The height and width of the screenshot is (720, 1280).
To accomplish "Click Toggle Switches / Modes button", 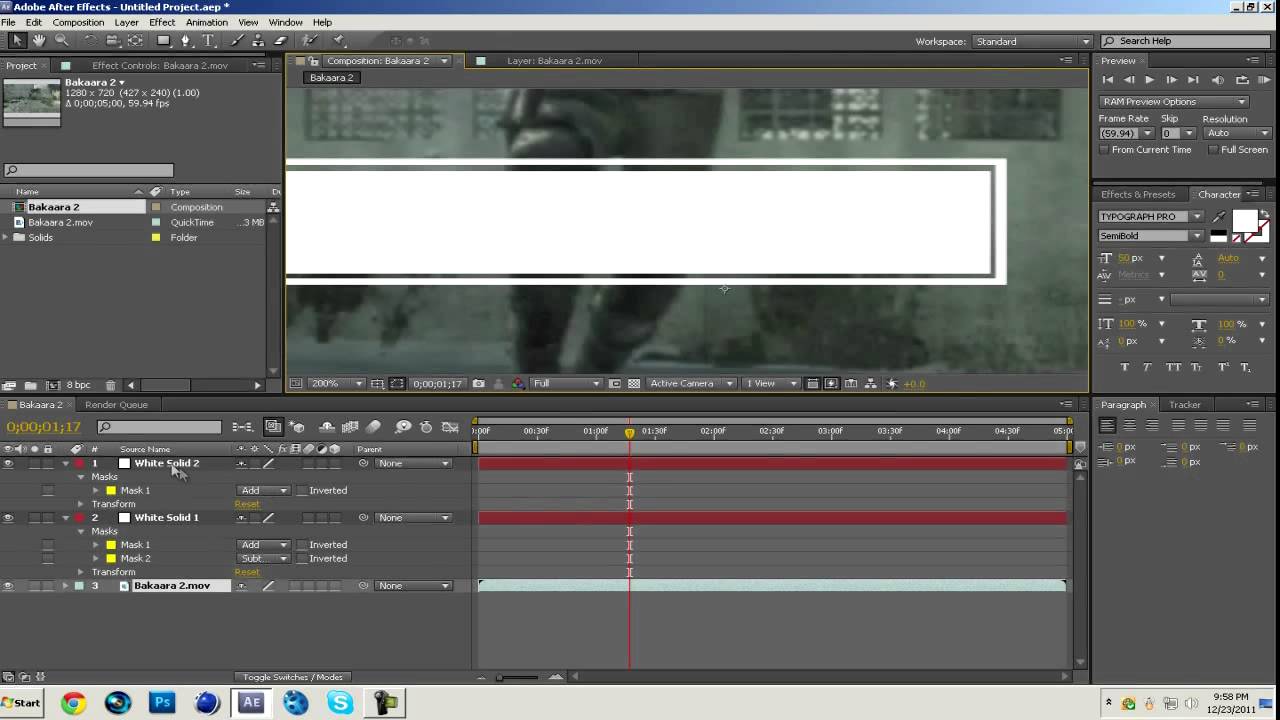I will 293,677.
